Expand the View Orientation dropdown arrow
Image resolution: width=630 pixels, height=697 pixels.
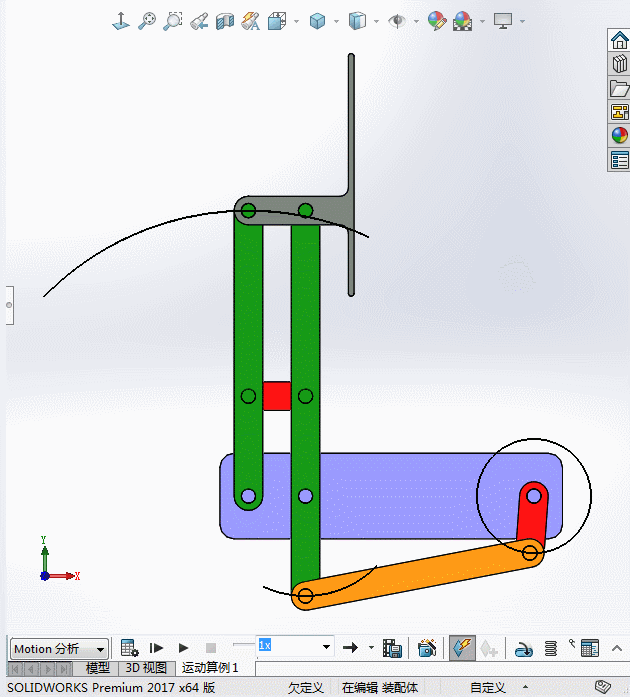coord(297,21)
